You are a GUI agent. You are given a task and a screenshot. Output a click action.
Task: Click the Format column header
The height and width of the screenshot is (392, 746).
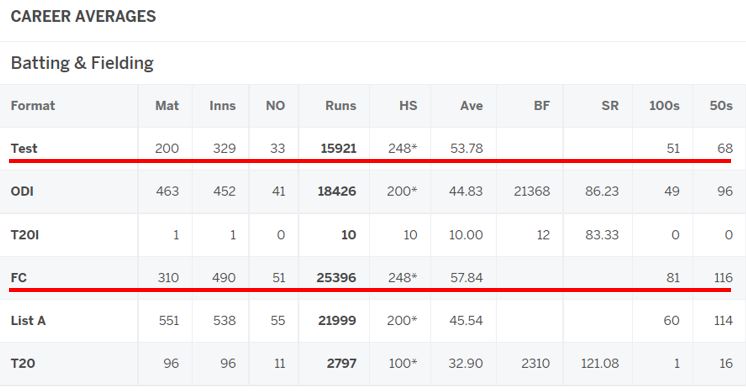click(x=33, y=106)
